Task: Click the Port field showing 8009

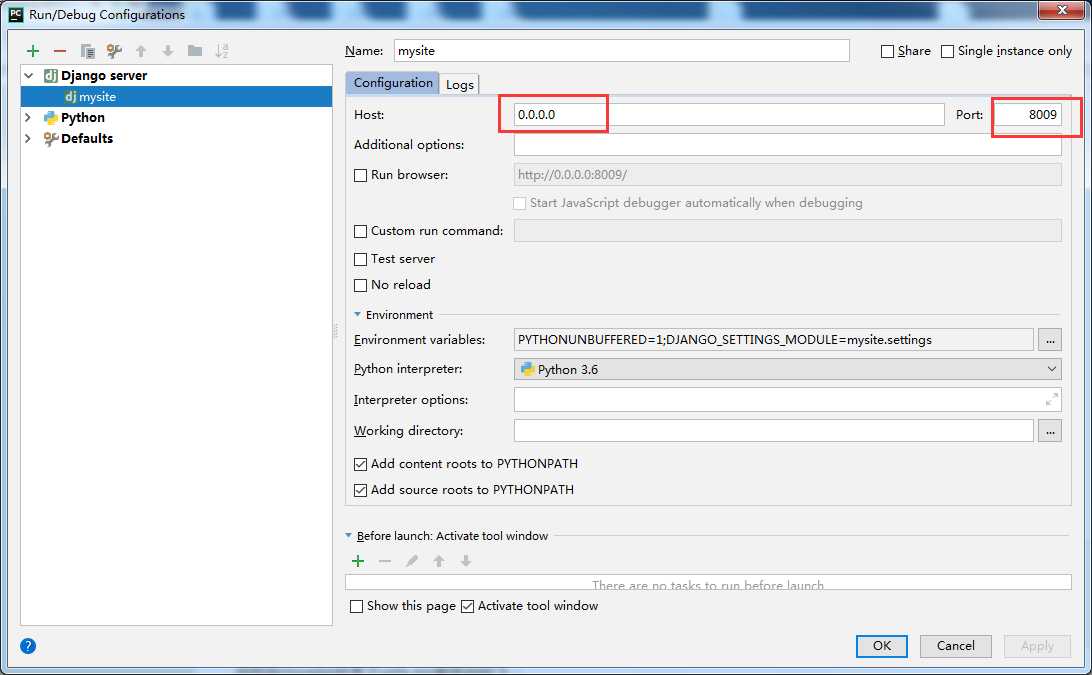Action: (1027, 115)
